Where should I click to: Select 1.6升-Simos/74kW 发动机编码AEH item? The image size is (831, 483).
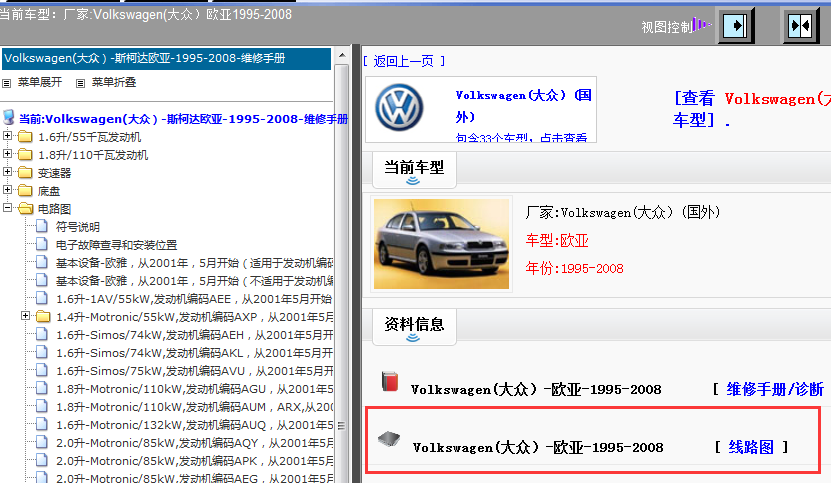195,335
